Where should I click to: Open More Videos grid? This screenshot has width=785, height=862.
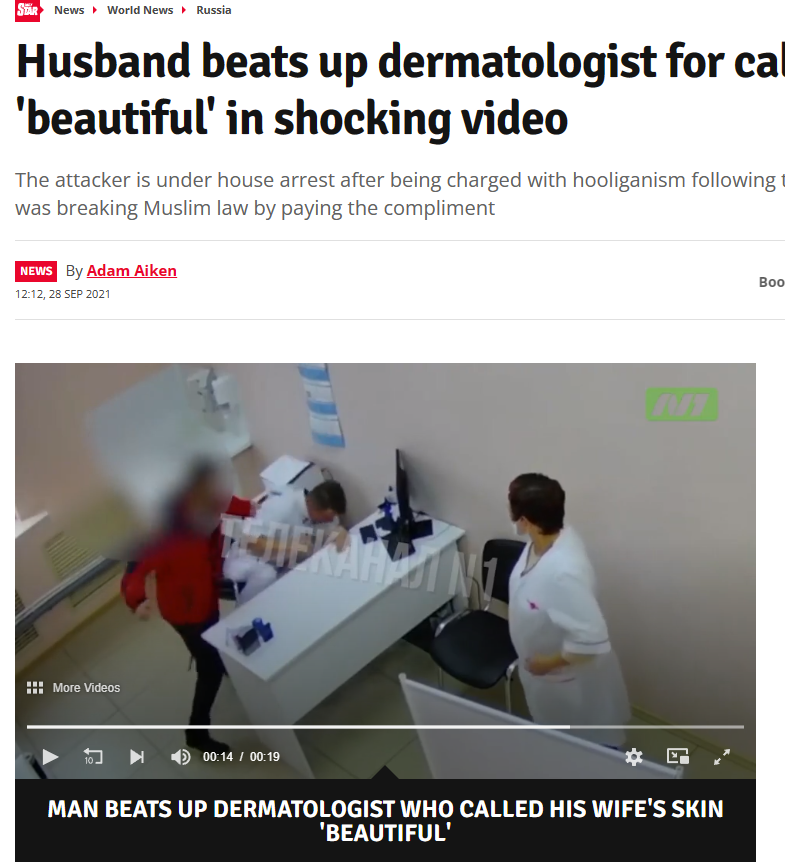(35, 688)
